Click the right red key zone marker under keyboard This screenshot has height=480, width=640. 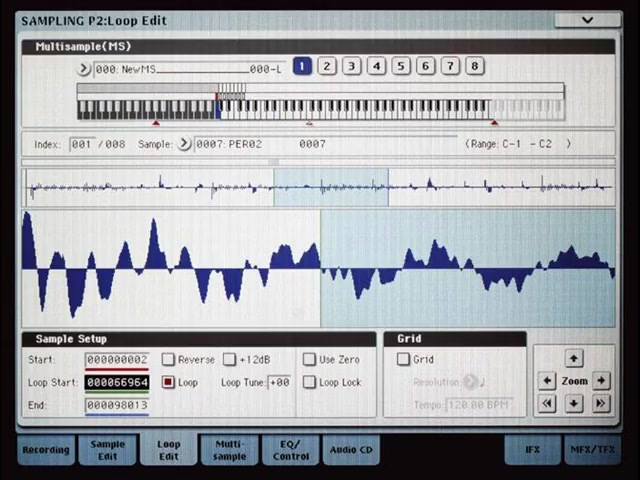tap(495, 122)
